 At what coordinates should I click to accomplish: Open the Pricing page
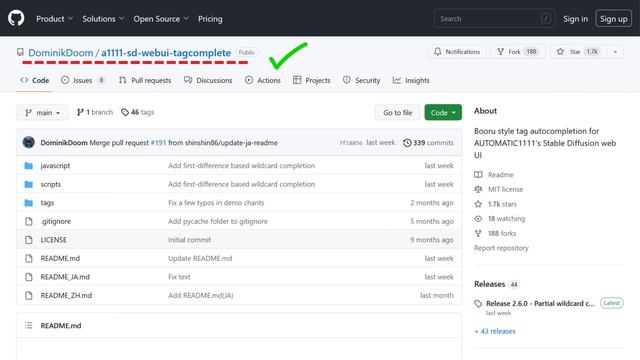[210, 19]
